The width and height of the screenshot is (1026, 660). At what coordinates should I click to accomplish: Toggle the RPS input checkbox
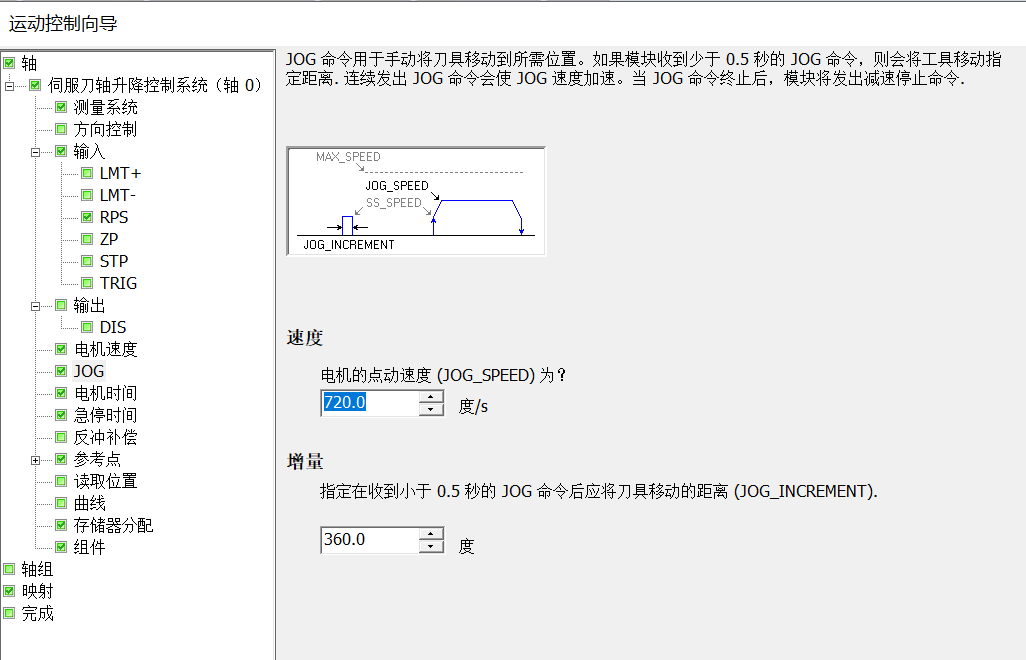(x=87, y=217)
